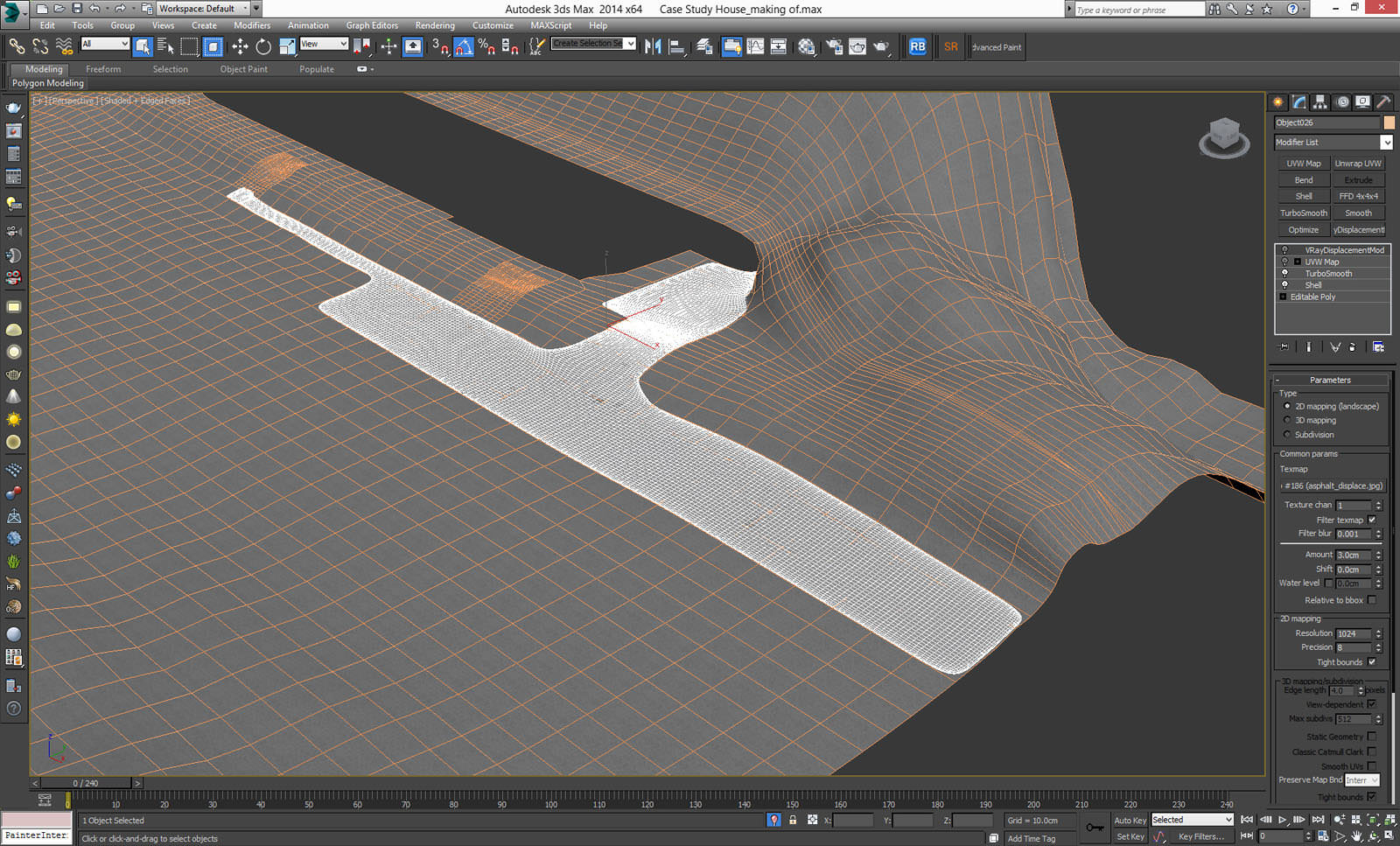Click the Optimize modifier button
The height and width of the screenshot is (846, 1400).
coord(1303,229)
